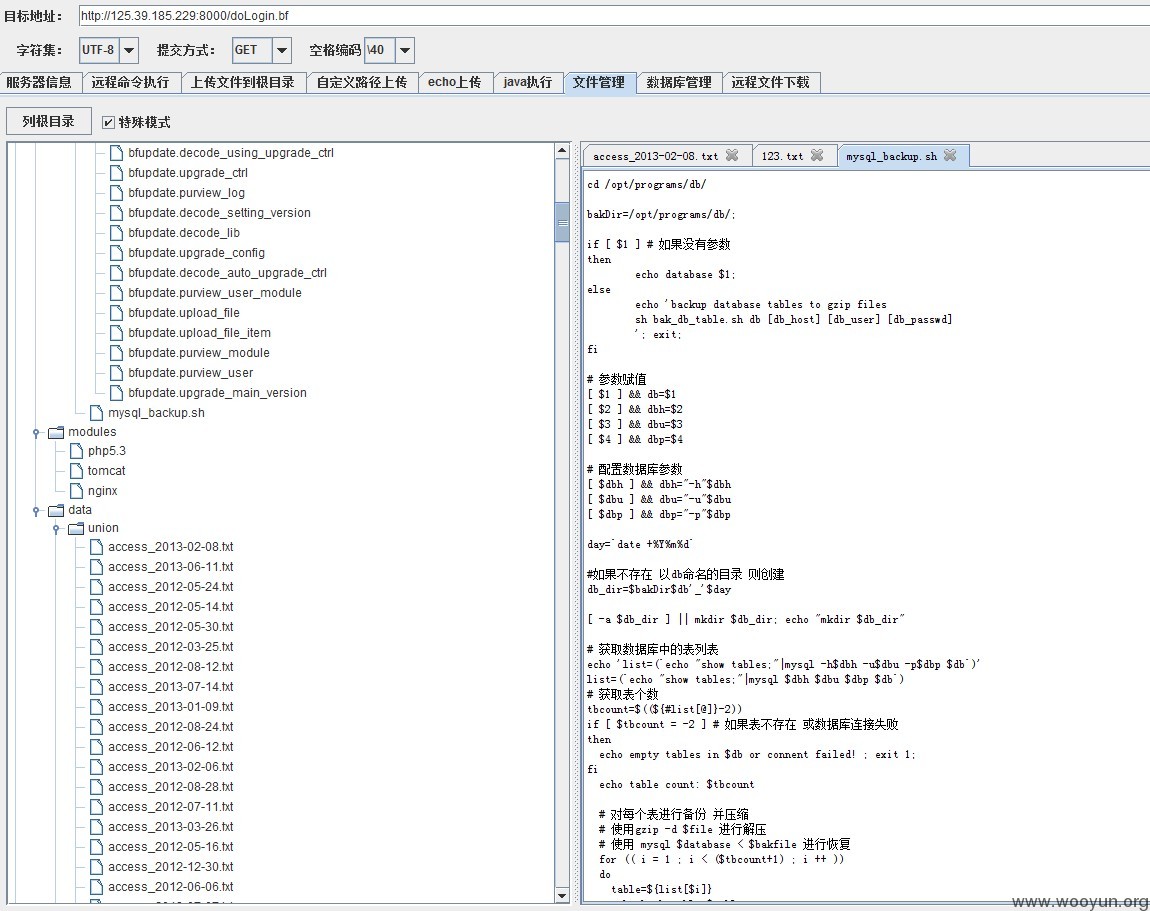Screen dimensions: 1150x911
Task: Click the modules folder icon
Action: point(56,432)
